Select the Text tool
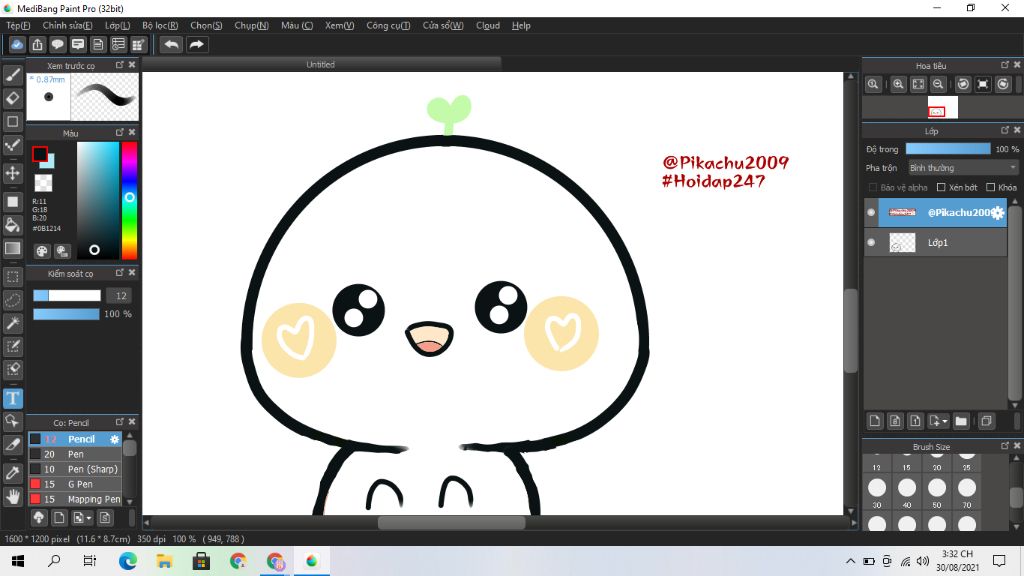The height and width of the screenshot is (576, 1024). click(x=12, y=398)
